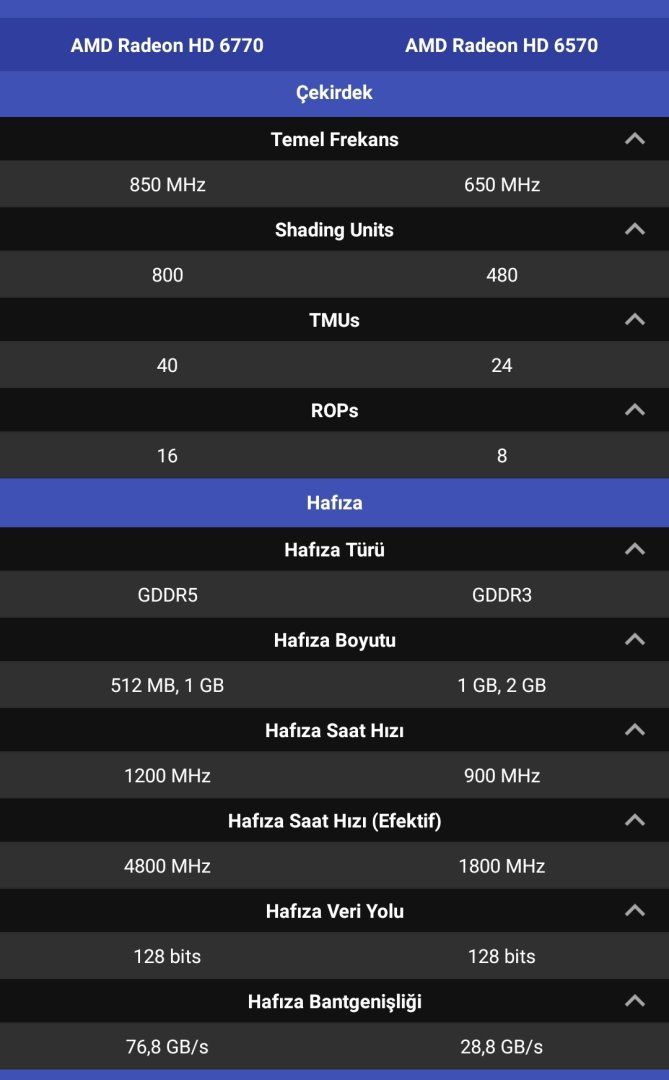Collapse the Temel Frekans row chevron
Image resolution: width=669 pixels, height=1080 pixels.
coord(634,139)
